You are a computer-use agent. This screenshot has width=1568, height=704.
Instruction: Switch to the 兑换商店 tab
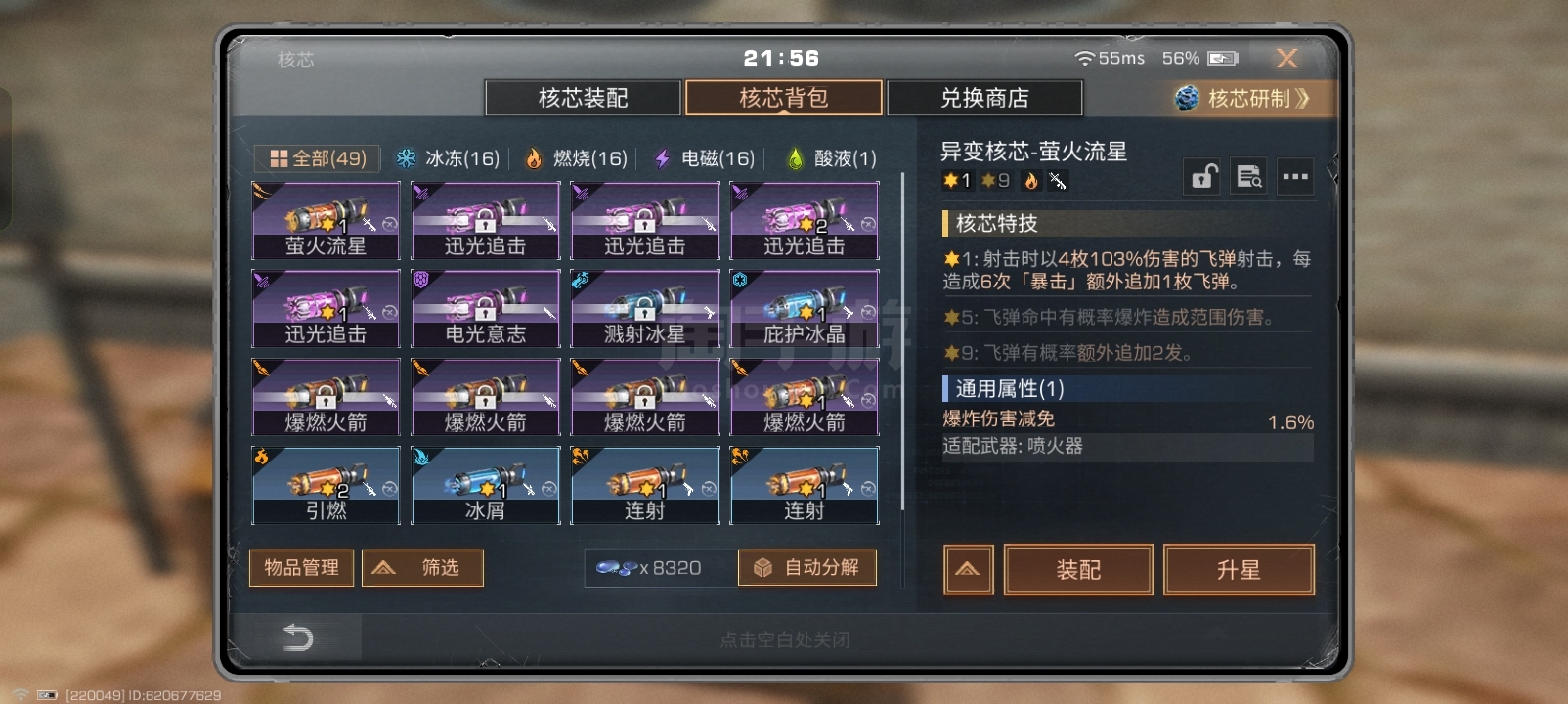[x=984, y=99]
